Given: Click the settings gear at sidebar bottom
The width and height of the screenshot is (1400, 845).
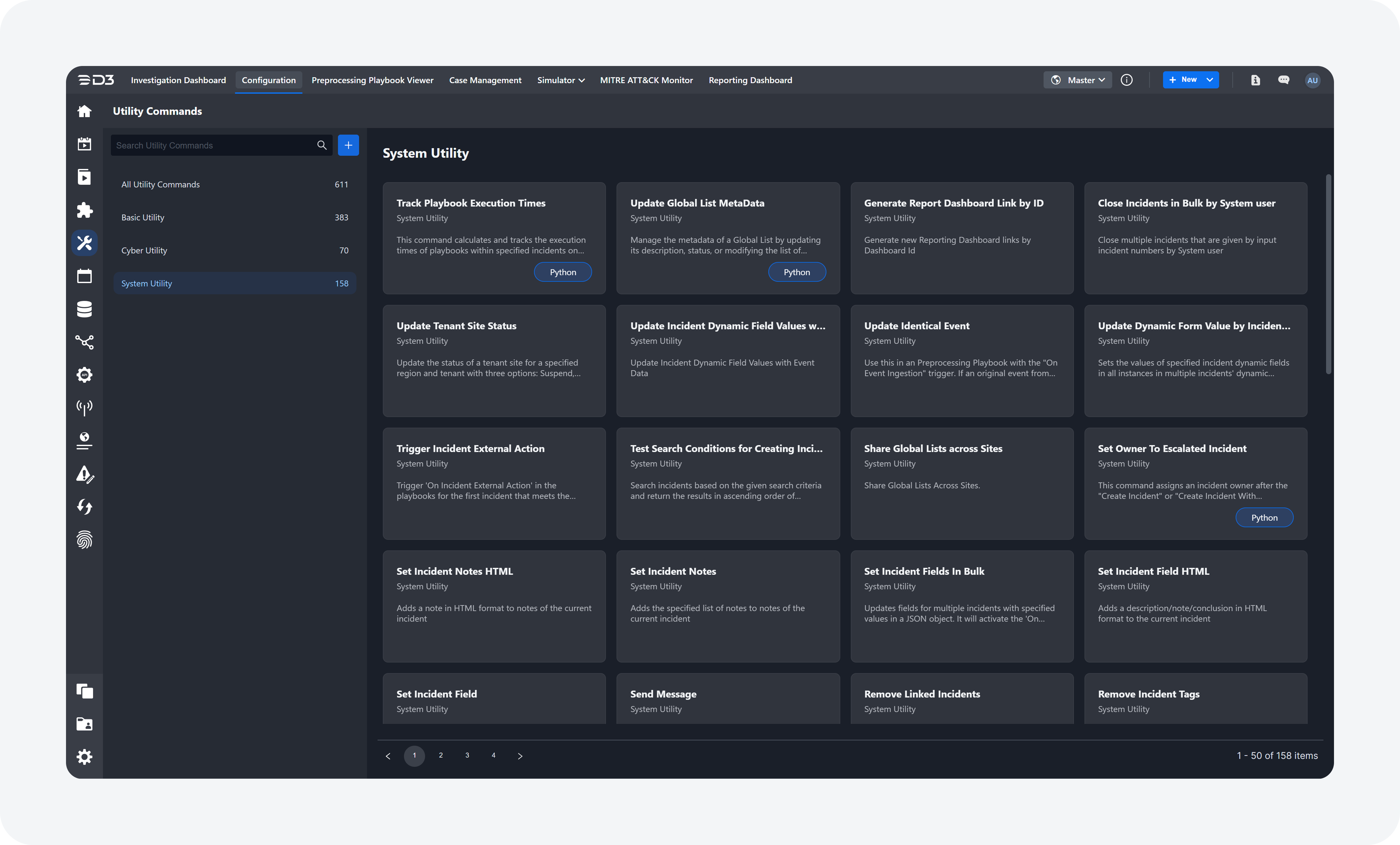Looking at the screenshot, I should coord(84,757).
